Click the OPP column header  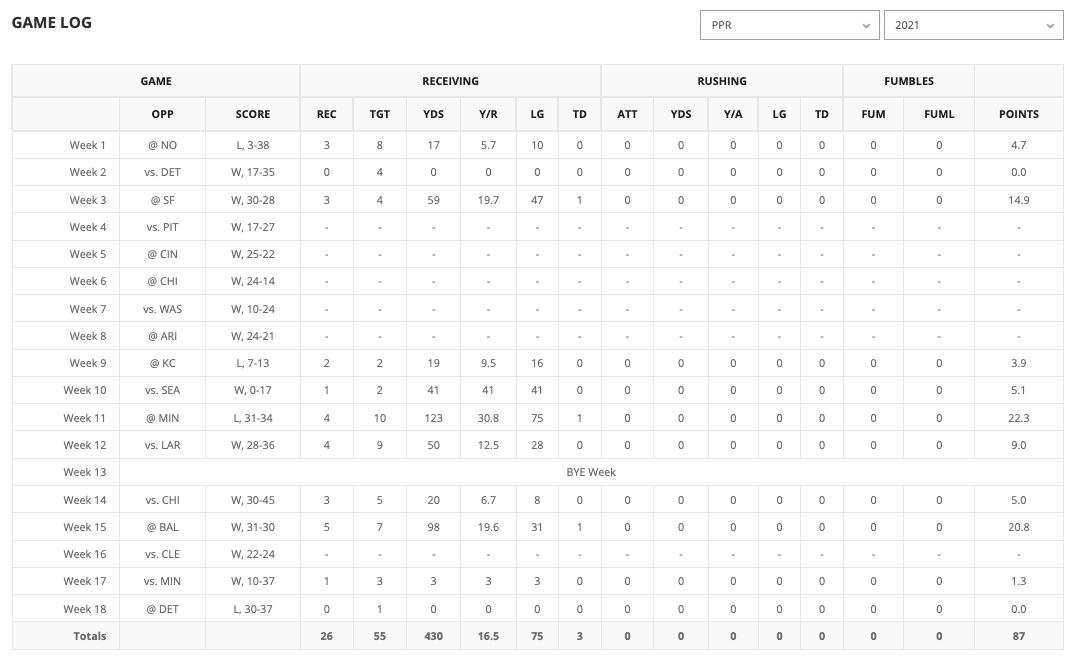click(x=163, y=114)
